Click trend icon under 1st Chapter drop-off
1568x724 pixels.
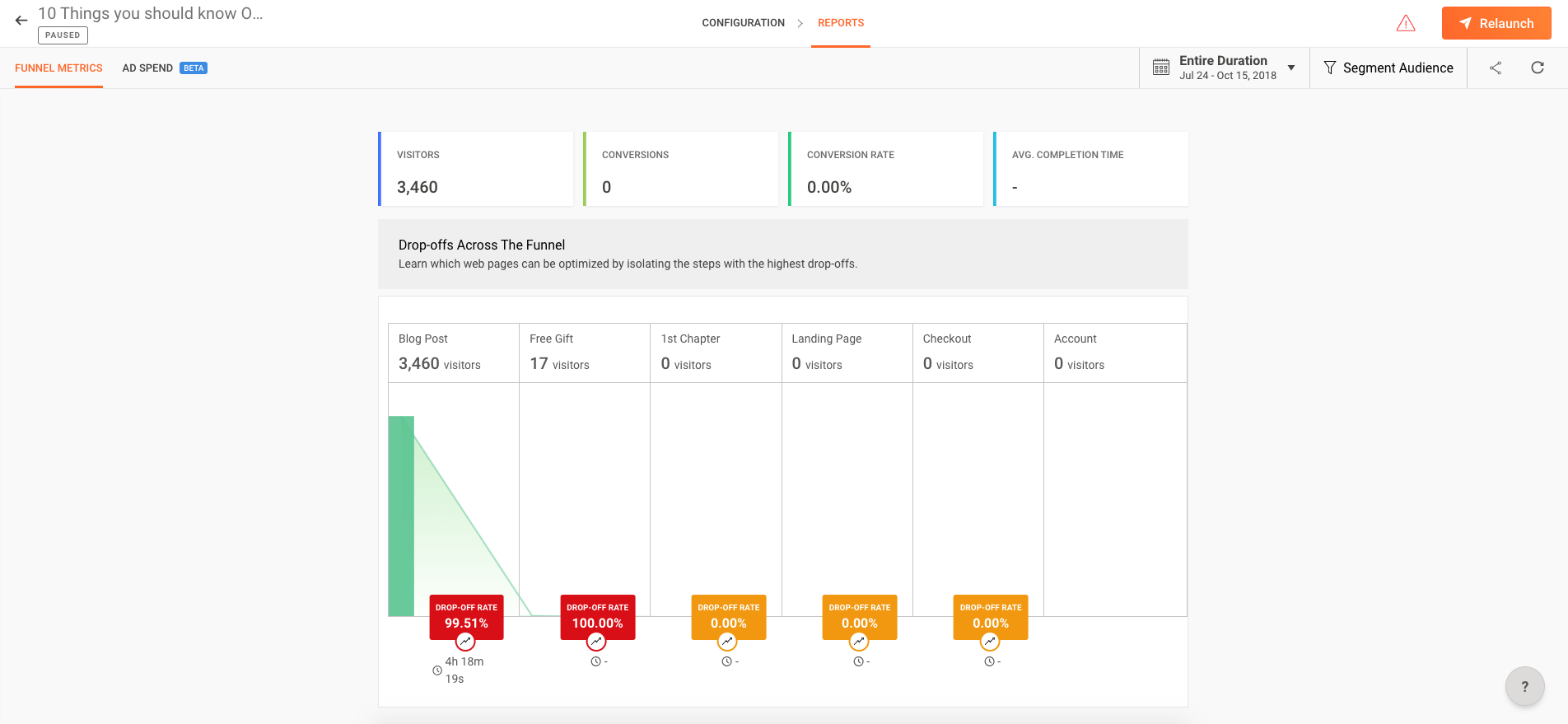[x=727, y=641]
